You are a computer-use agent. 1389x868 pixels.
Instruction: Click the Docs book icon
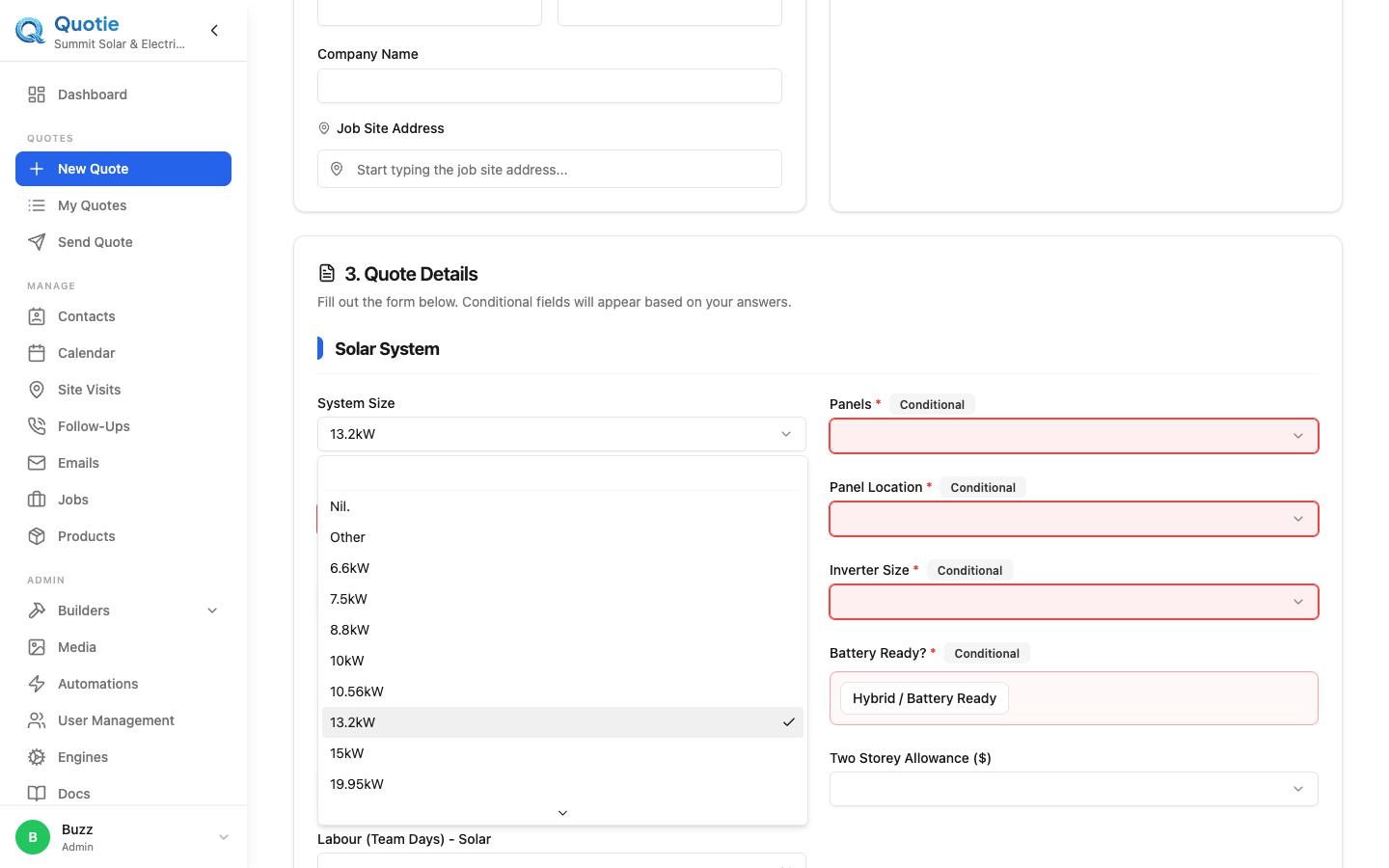(37, 794)
